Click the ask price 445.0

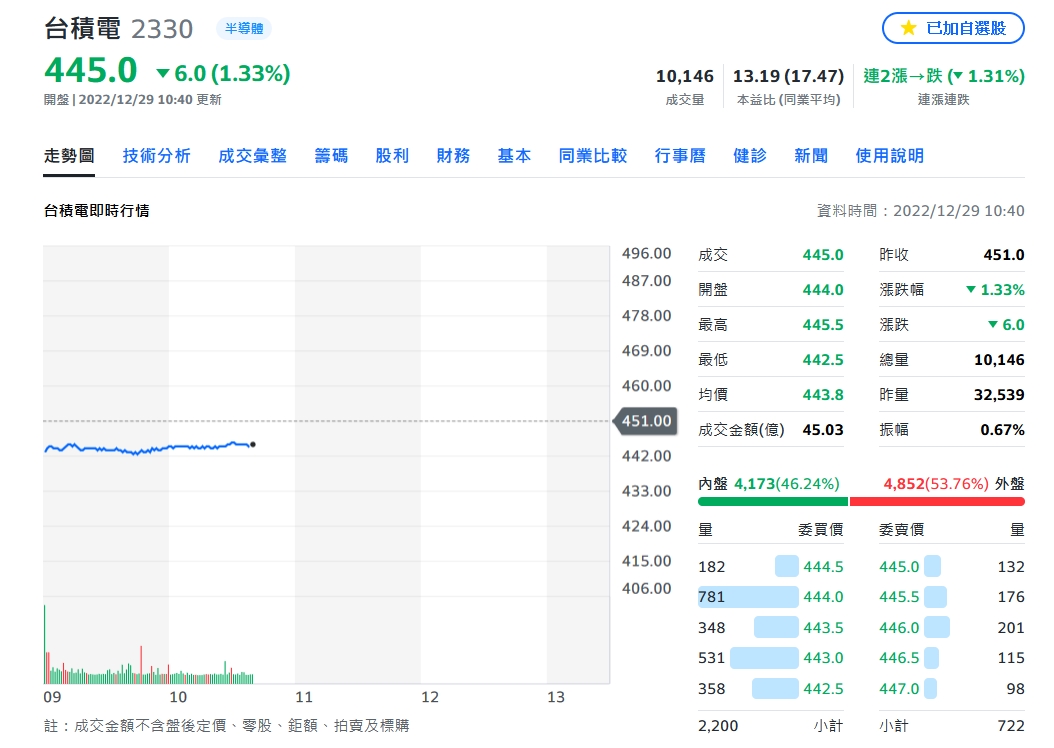pyautogui.click(x=899, y=567)
